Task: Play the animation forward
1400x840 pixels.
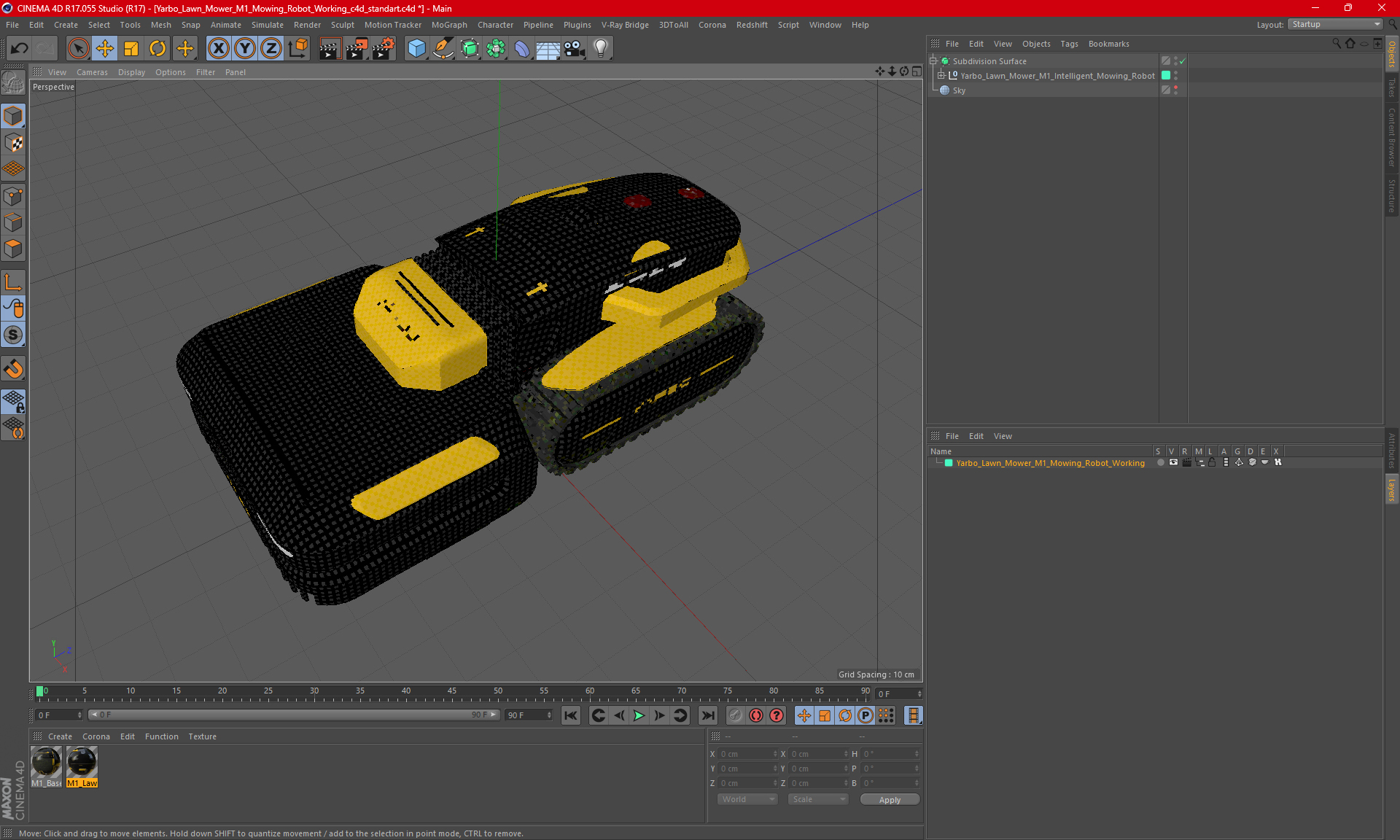Action: point(639,715)
